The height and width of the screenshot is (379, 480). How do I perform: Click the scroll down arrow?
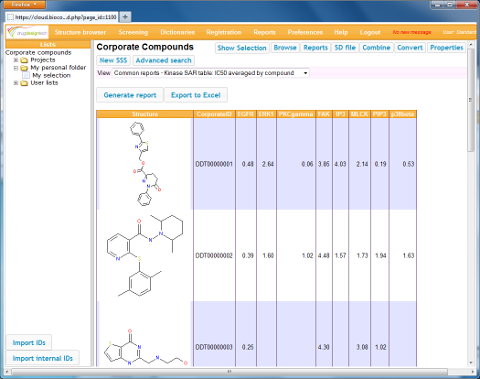tap(471, 363)
